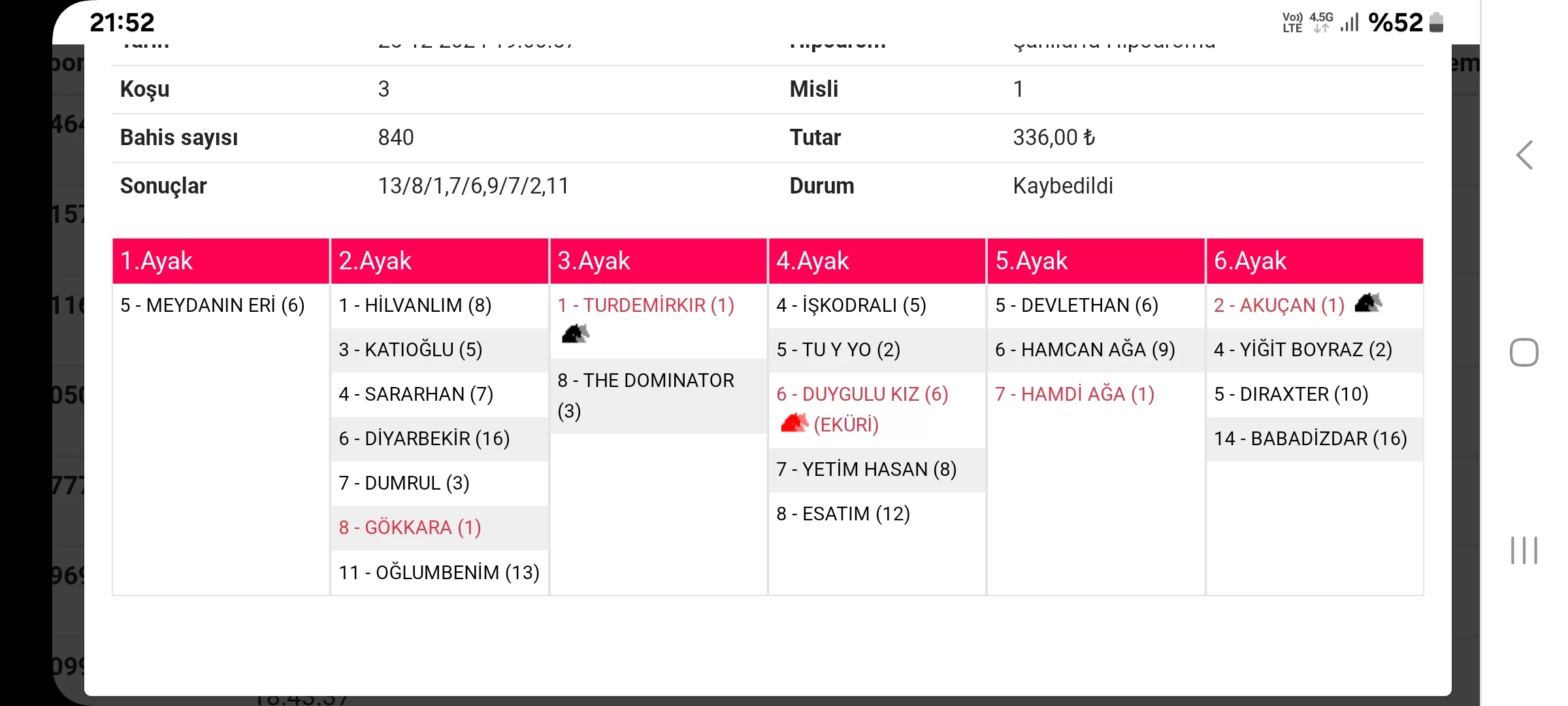Tap the battery icon in status bar
This screenshot has width=1568, height=706.
(x=1436, y=23)
